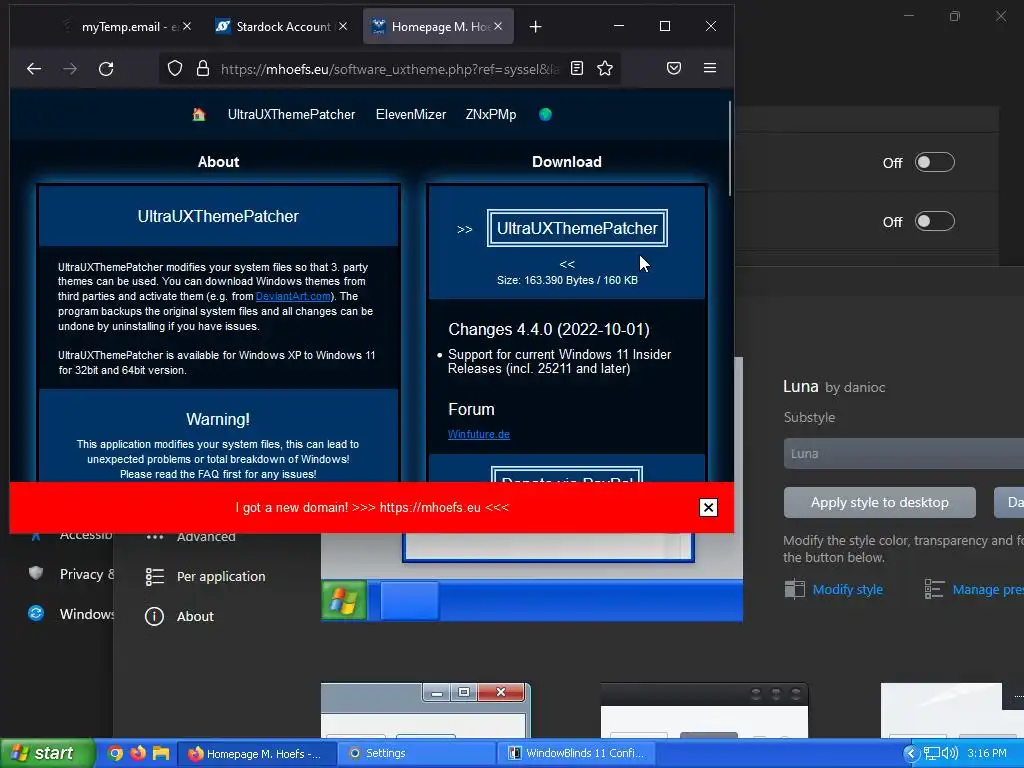The image size is (1024, 768).
Task: Click the Manage presets list icon
Action: point(935,589)
